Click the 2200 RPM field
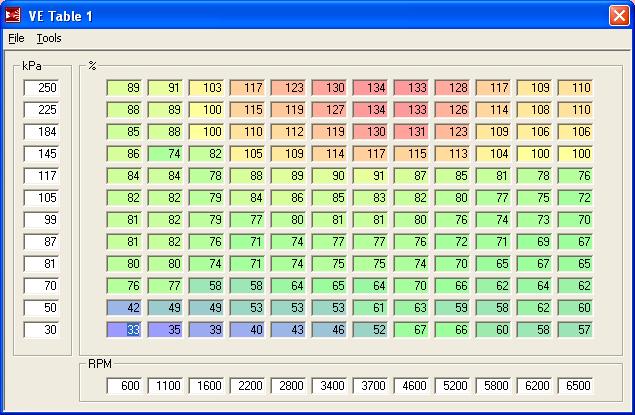The image size is (635, 415). coord(250,385)
